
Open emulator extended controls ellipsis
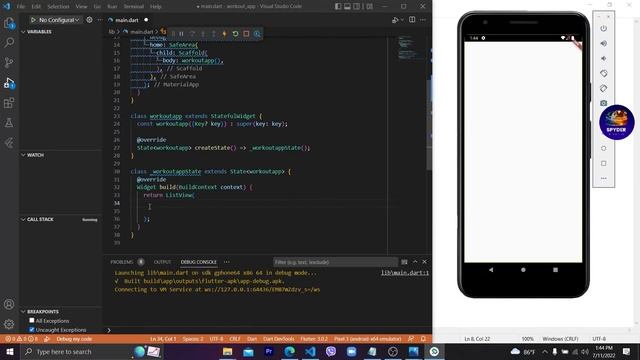pyautogui.click(x=604, y=178)
